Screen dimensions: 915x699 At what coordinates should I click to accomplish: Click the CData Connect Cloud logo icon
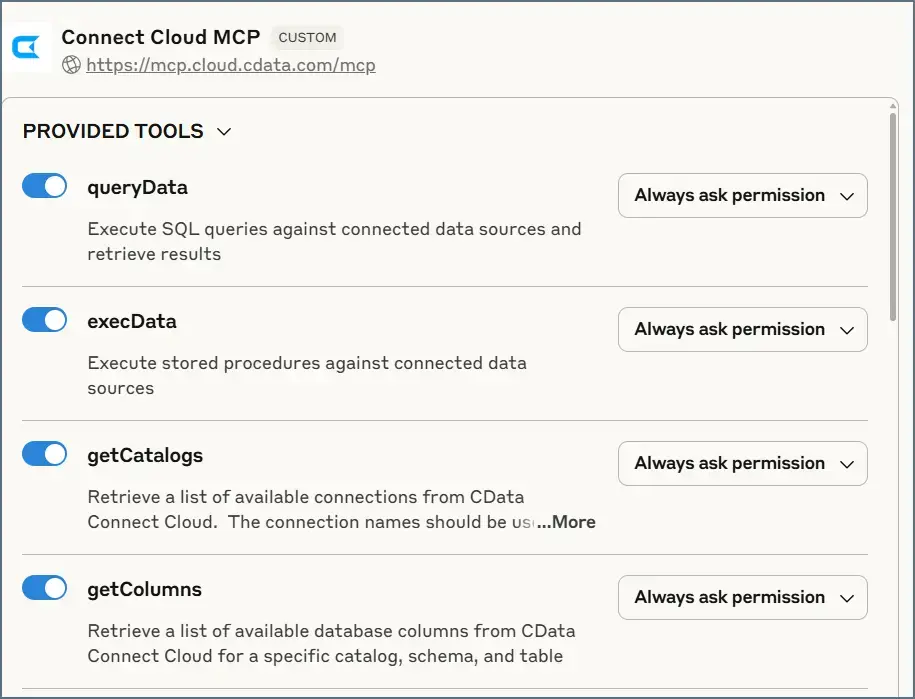[x=27, y=47]
